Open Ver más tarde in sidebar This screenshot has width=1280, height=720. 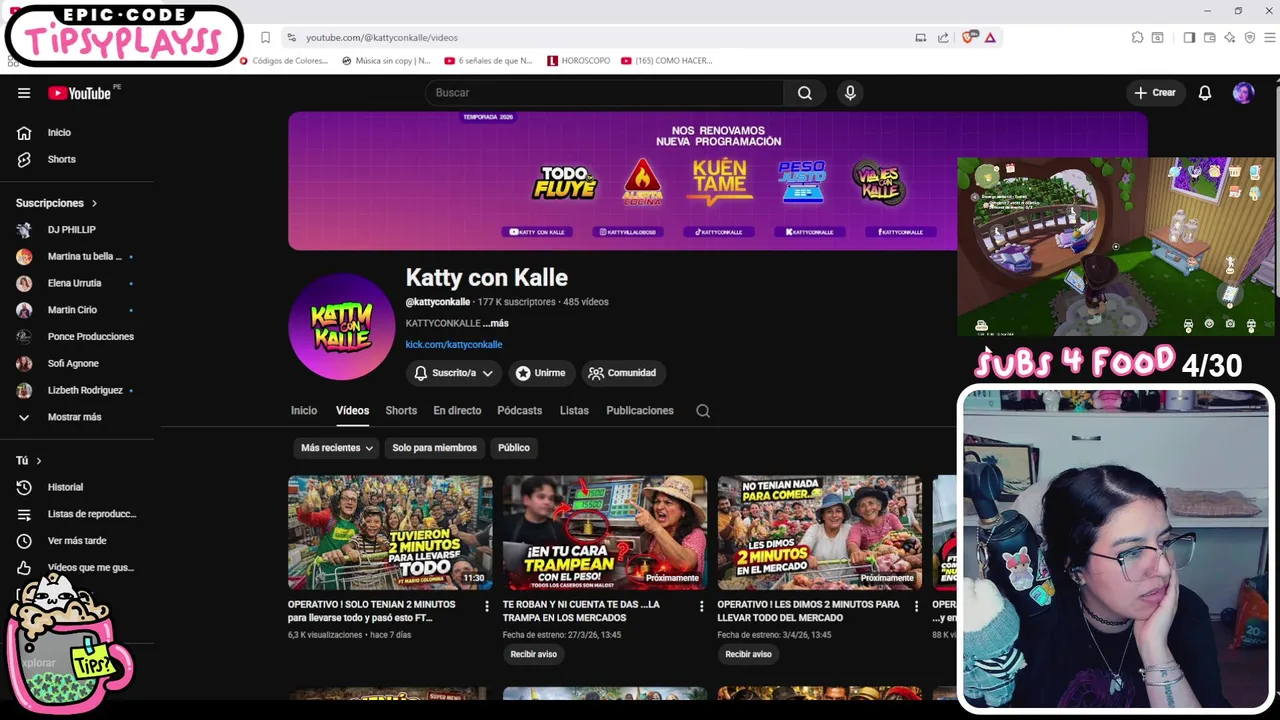click(77, 541)
